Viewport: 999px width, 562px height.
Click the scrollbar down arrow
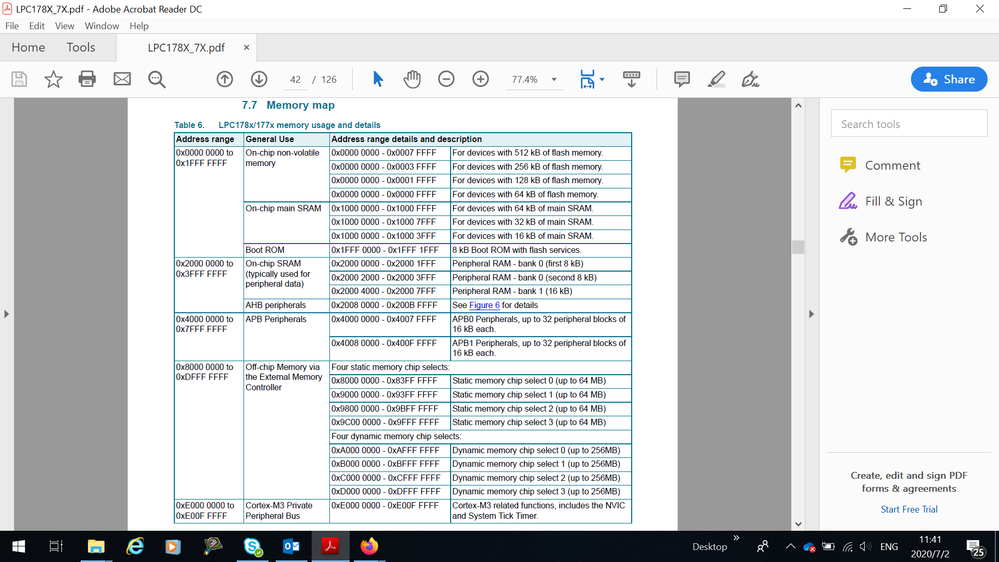click(798, 524)
